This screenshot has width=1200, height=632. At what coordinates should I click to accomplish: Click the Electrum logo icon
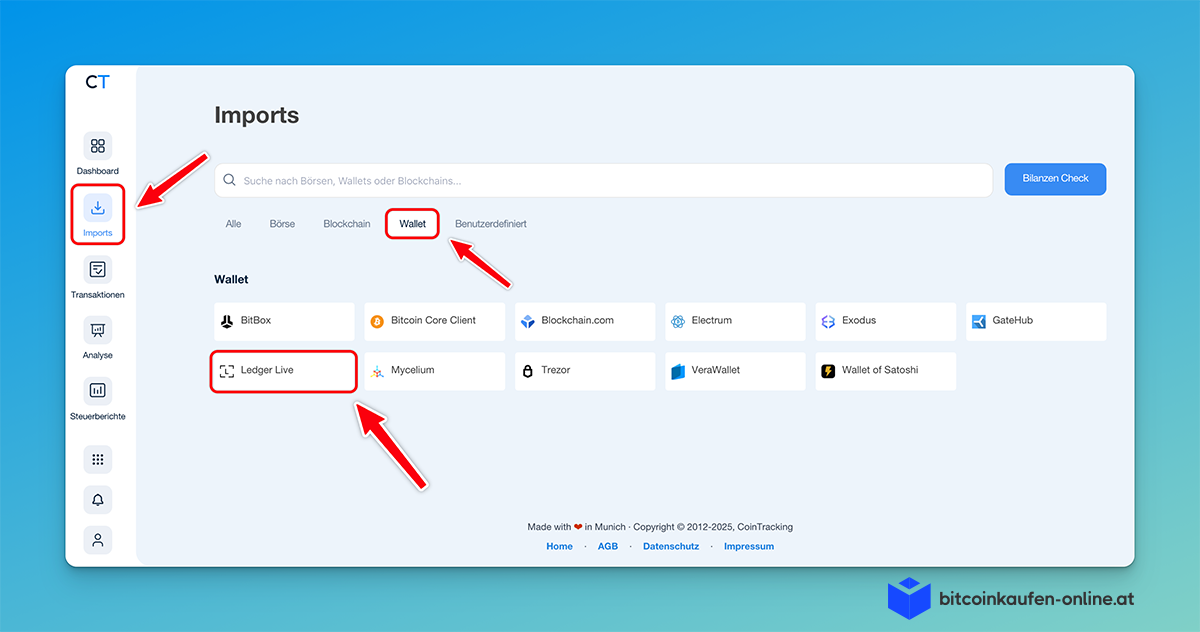pos(678,321)
